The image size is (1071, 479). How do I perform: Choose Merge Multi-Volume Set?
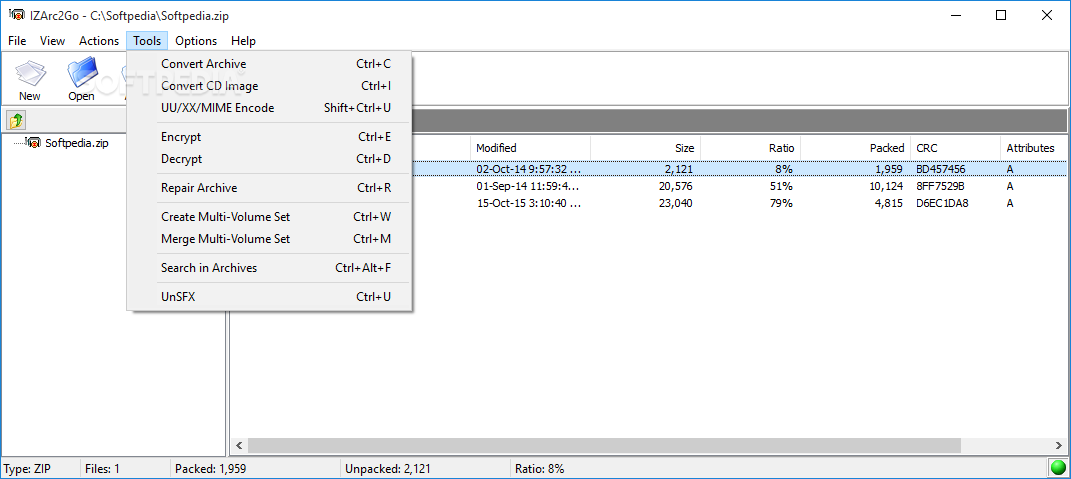point(269,239)
